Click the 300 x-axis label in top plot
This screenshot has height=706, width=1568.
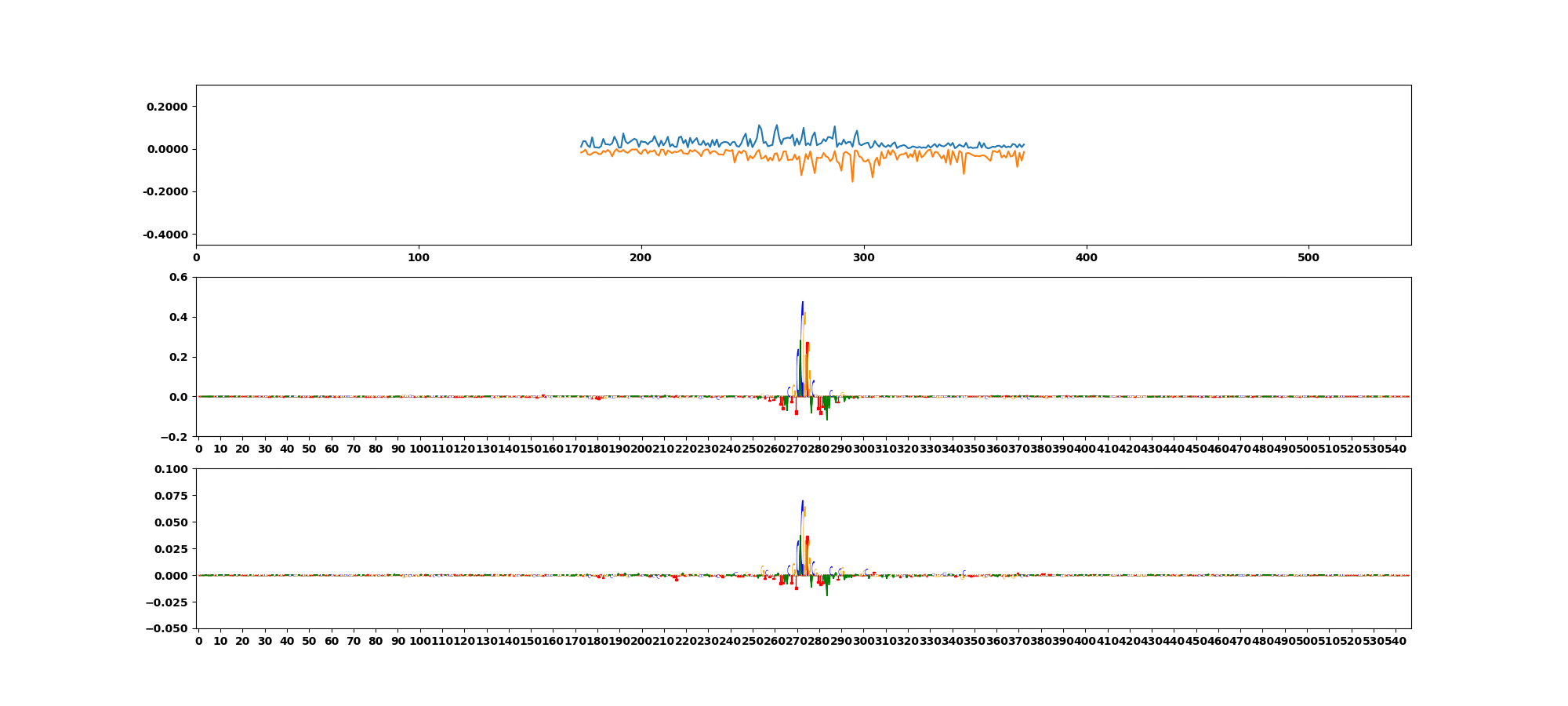click(863, 257)
